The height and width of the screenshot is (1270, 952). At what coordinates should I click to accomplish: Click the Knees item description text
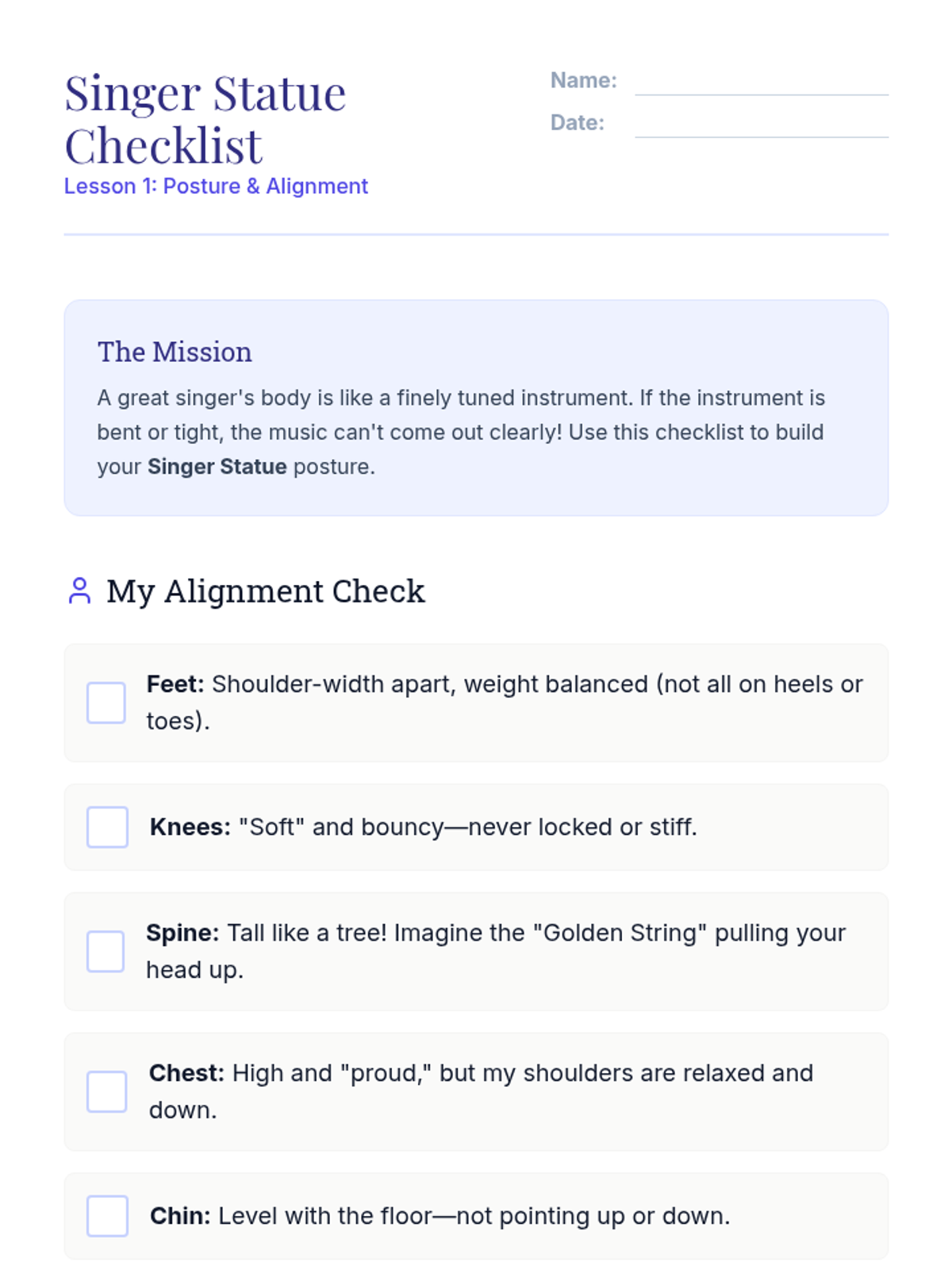pos(424,827)
